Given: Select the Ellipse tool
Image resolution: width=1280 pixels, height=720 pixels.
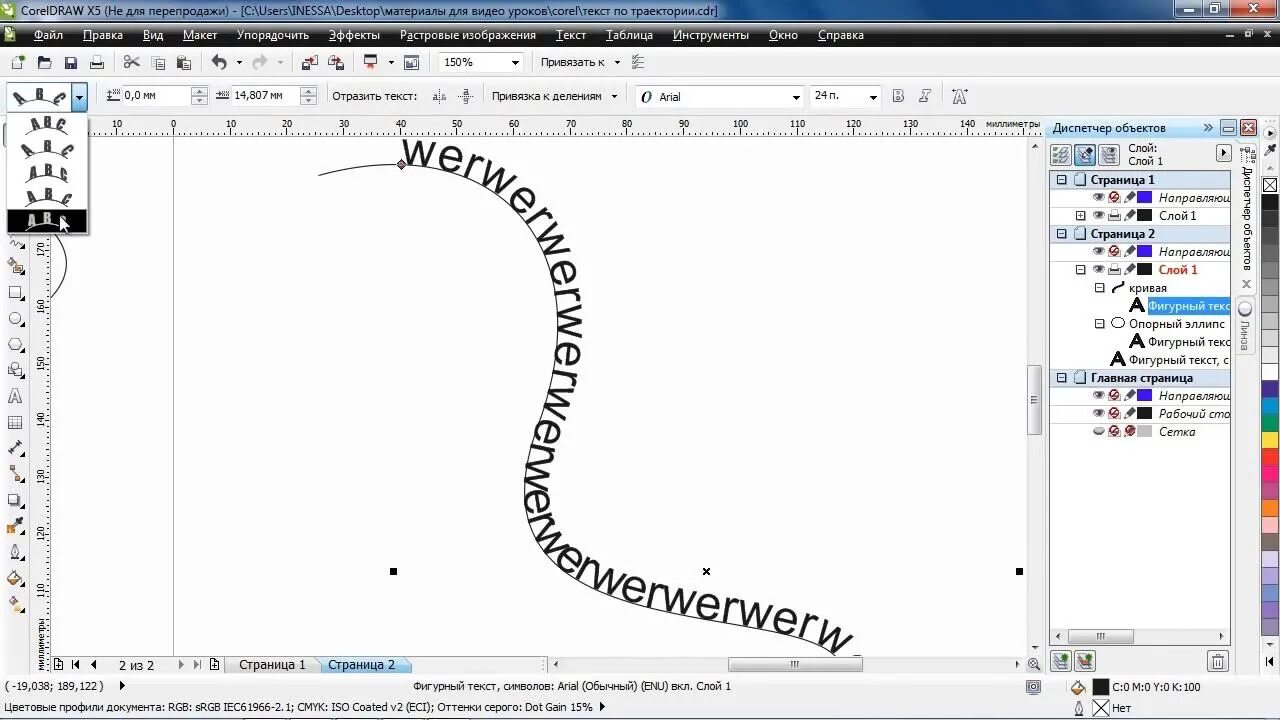Looking at the screenshot, I should (x=16, y=319).
